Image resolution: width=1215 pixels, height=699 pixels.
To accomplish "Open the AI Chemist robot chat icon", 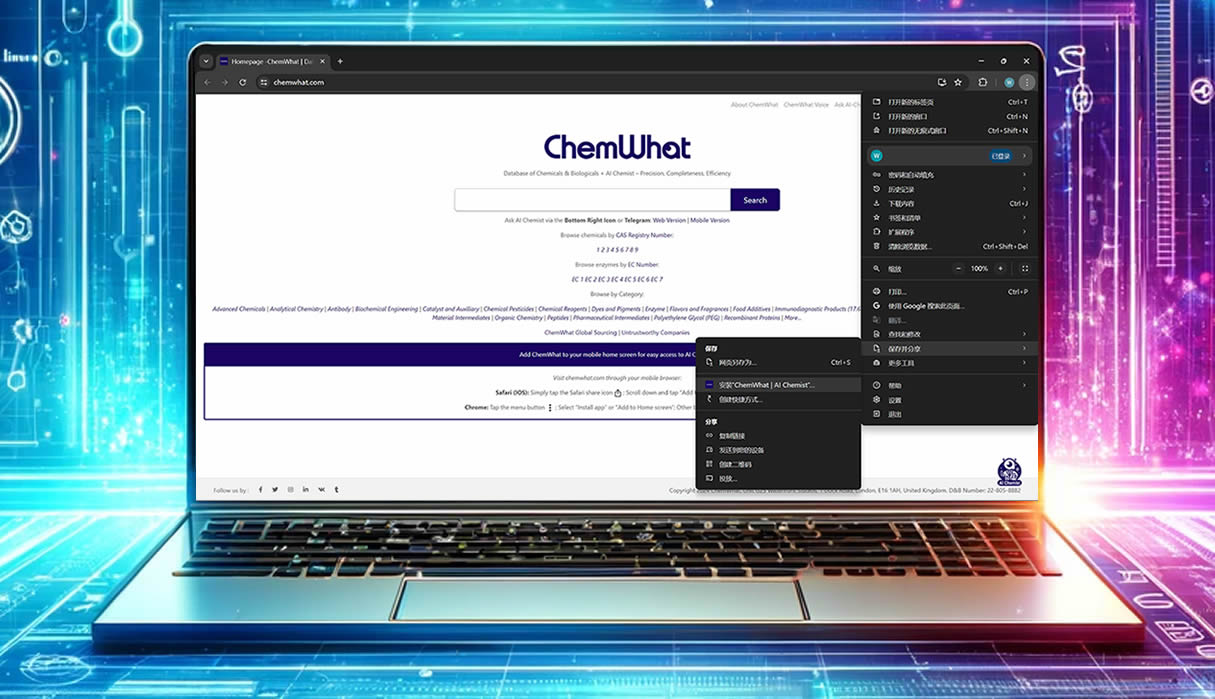I will tap(1009, 471).
